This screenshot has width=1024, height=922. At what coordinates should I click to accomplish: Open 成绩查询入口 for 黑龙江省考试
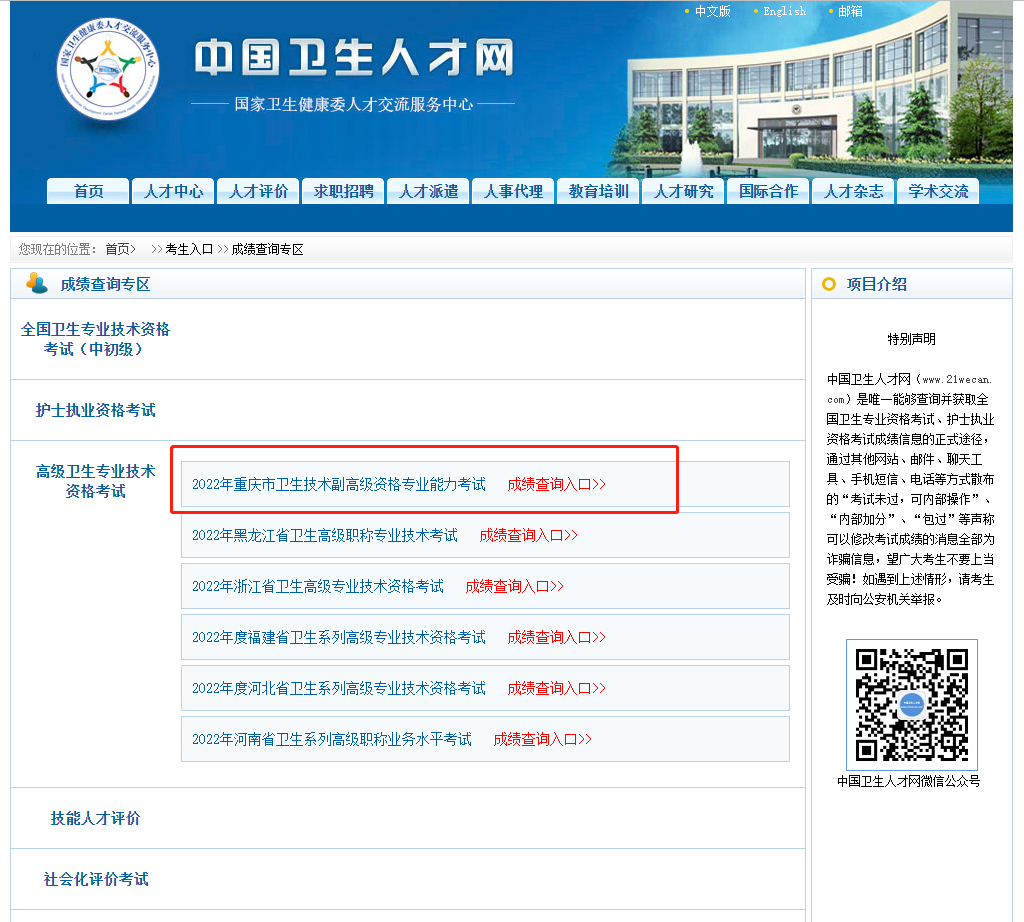coord(528,535)
